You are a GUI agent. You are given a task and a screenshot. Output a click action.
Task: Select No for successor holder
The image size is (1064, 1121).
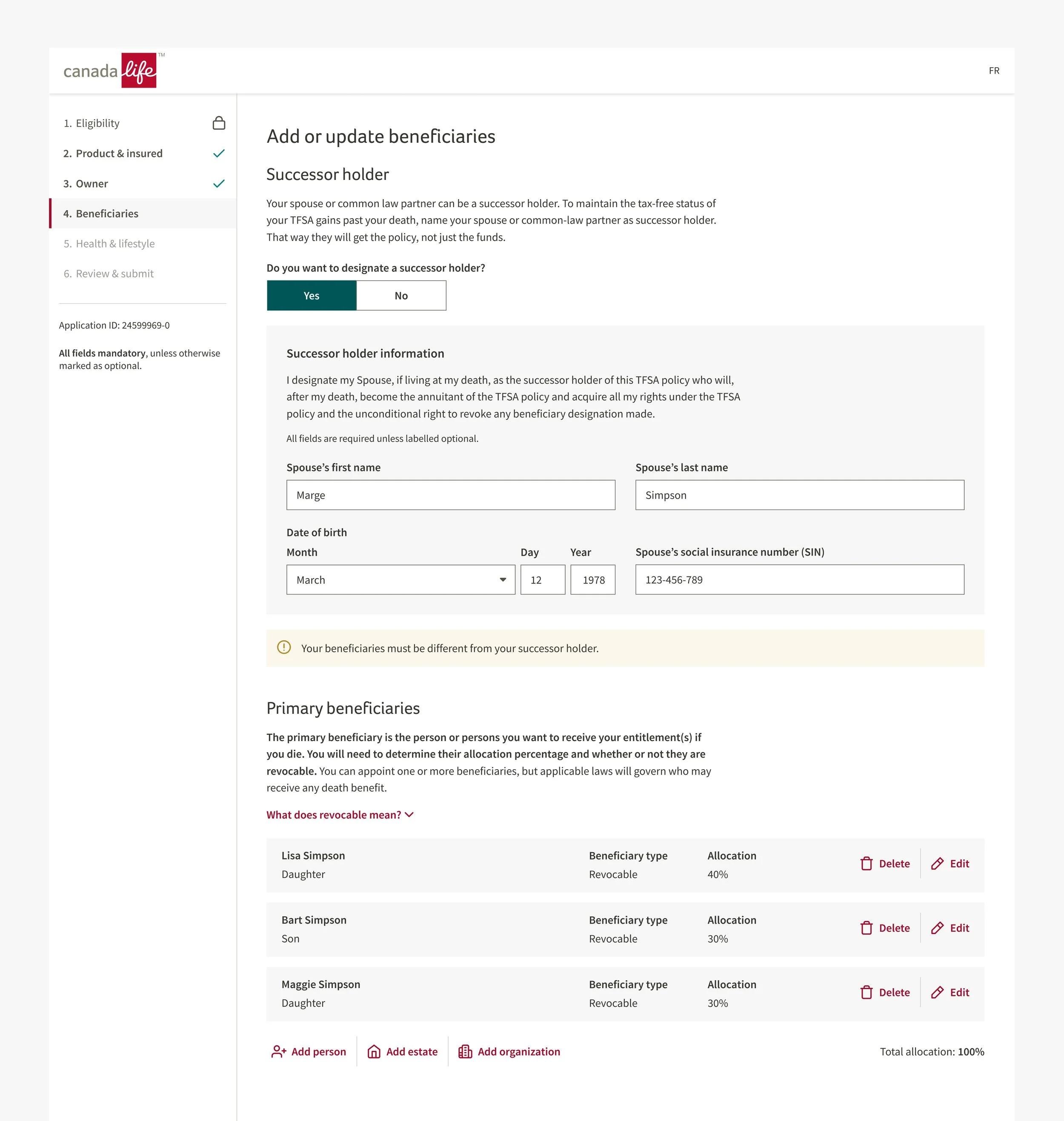pos(401,295)
